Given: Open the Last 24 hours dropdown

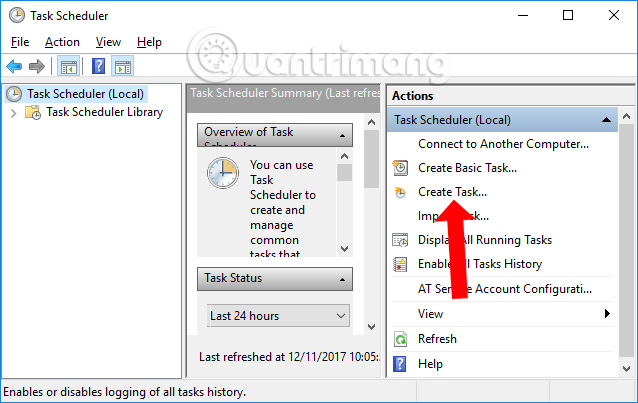Looking at the screenshot, I should pos(278,315).
